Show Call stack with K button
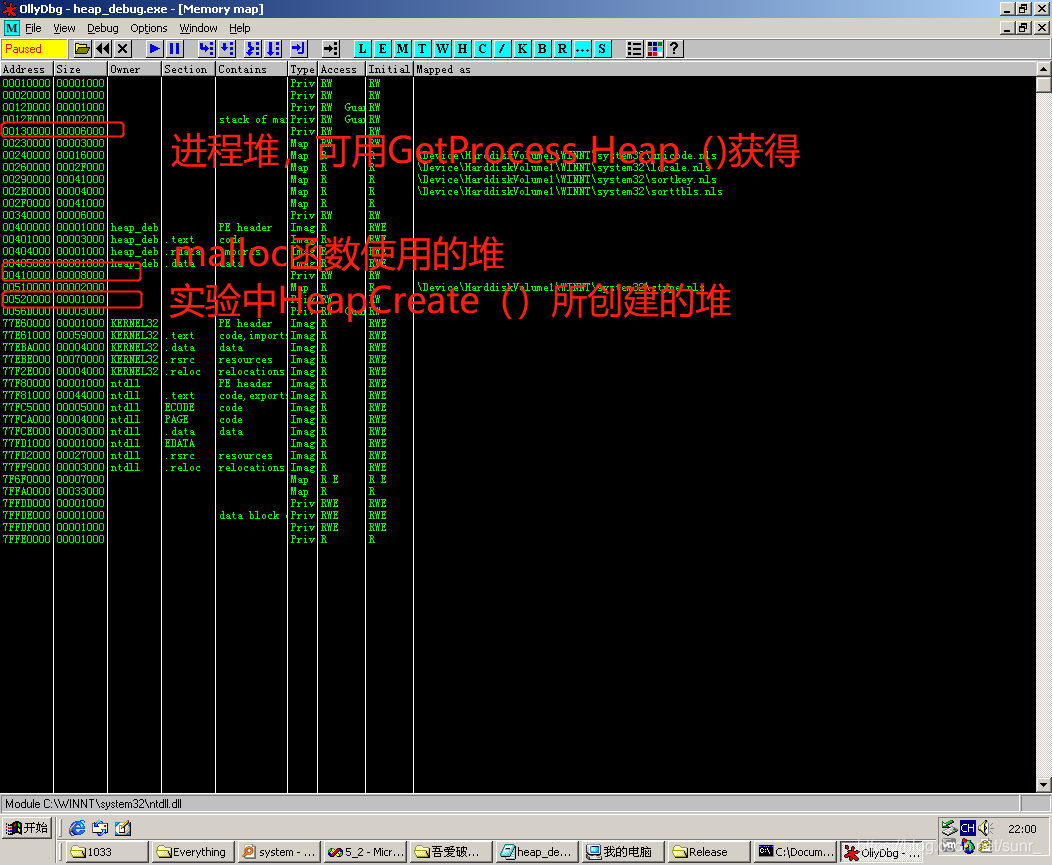The height and width of the screenshot is (865, 1052). (522, 49)
